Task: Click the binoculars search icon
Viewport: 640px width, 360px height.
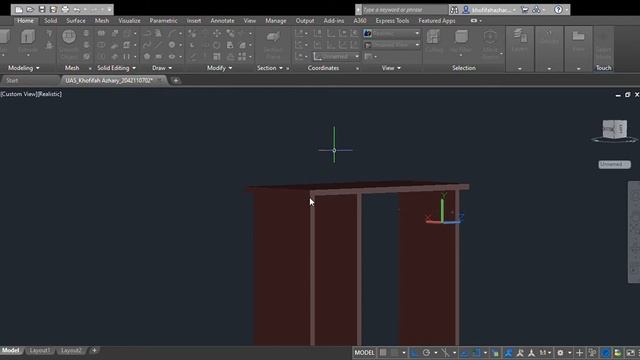Action: click(x=454, y=9)
